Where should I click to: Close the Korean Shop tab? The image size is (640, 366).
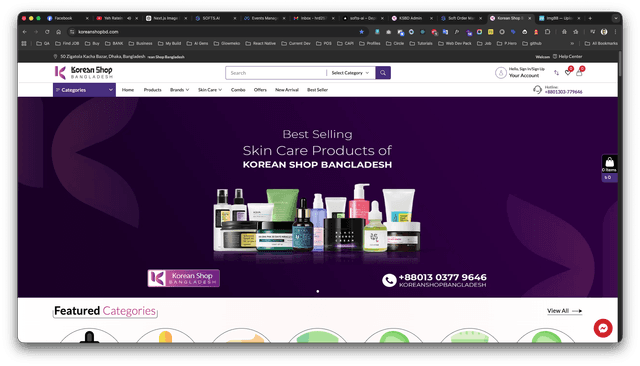530,18
